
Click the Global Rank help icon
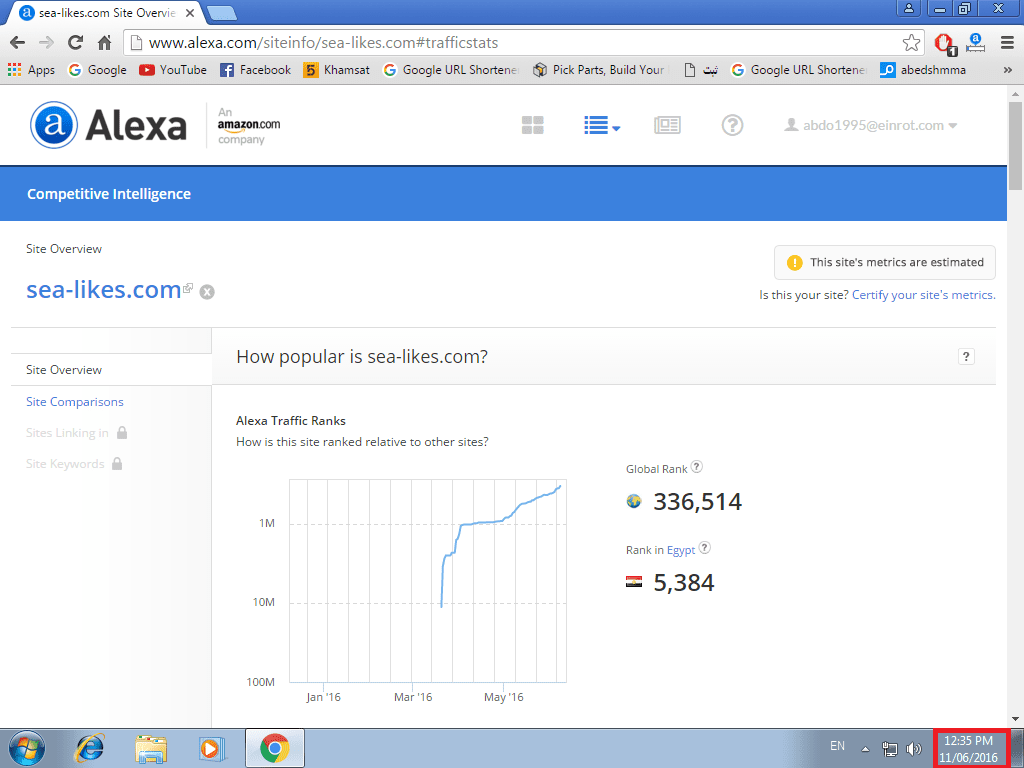pyautogui.click(x=697, y=467)
